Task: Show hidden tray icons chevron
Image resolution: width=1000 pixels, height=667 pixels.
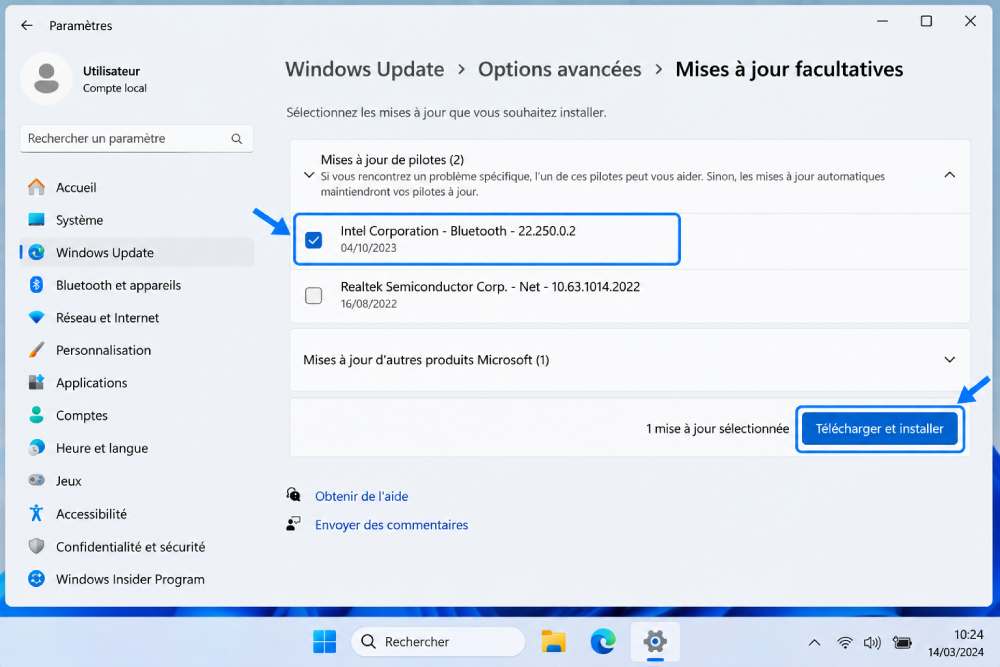Action: click(814, 642)
